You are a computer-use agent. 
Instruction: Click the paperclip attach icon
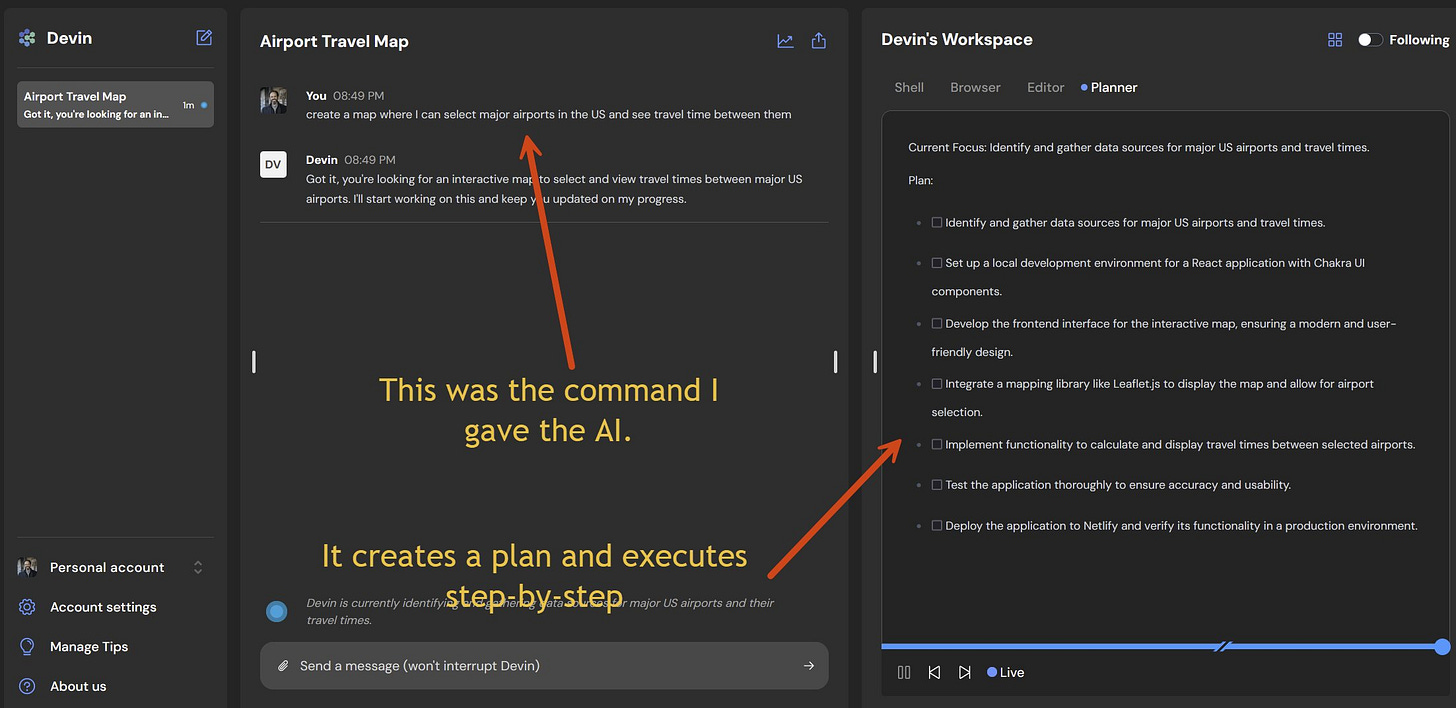point(283,666)
